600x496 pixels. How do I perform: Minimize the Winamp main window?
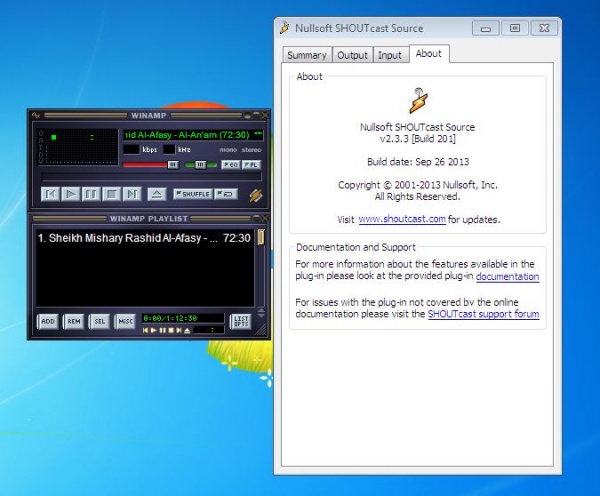click(x=247, y=115)
